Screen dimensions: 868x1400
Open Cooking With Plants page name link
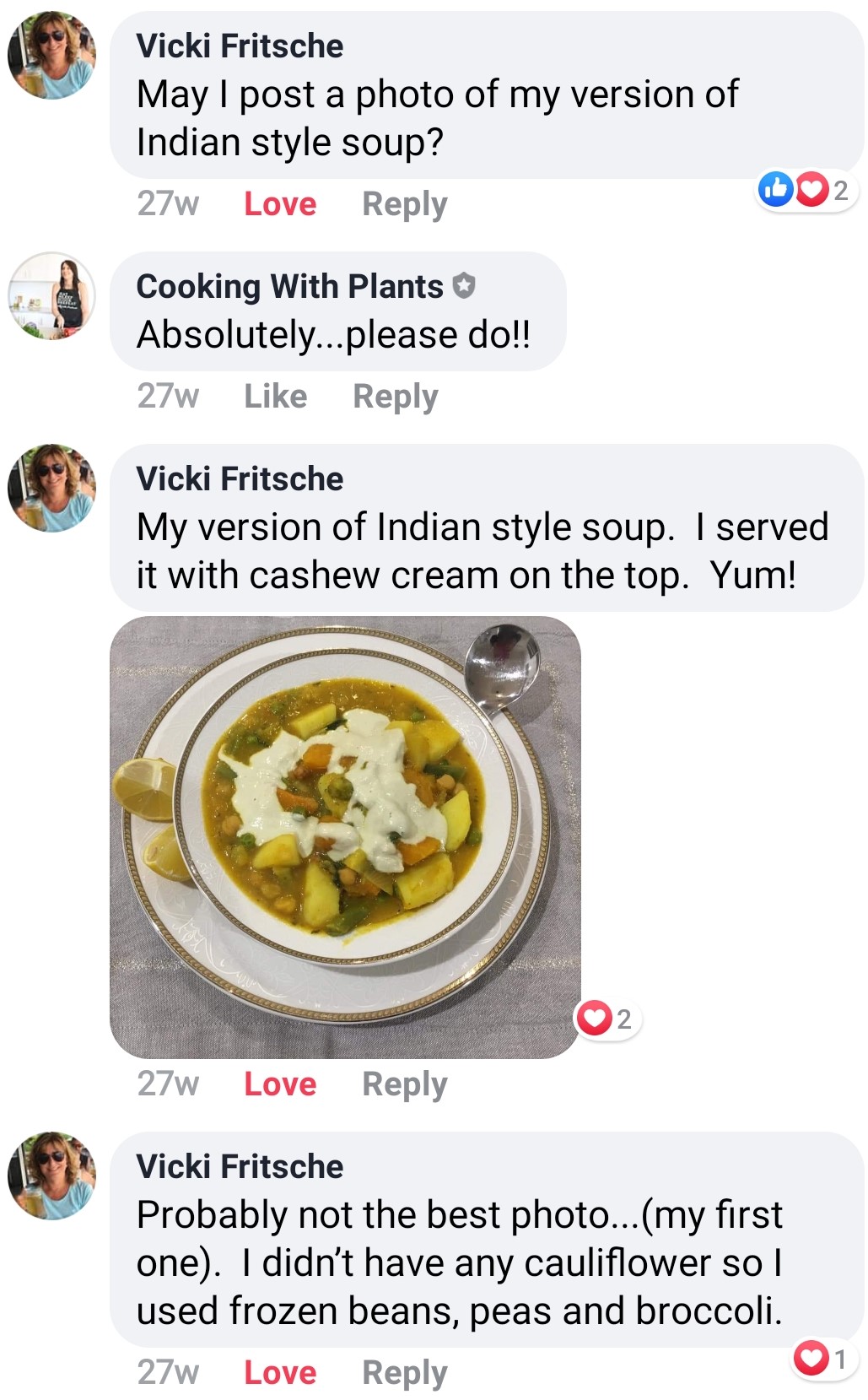click(289, 287)
